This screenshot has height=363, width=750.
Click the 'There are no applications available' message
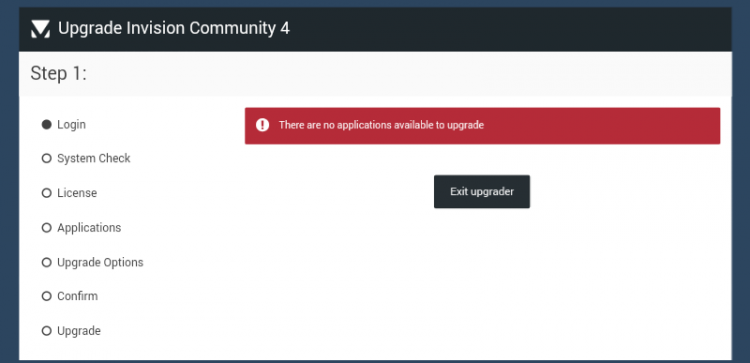pos(381,125)
